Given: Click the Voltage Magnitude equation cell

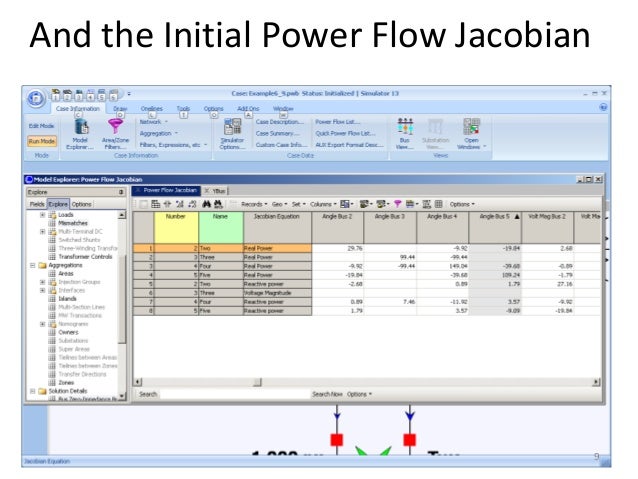Looking at the screenshot, I should click(x=277, y=293).
